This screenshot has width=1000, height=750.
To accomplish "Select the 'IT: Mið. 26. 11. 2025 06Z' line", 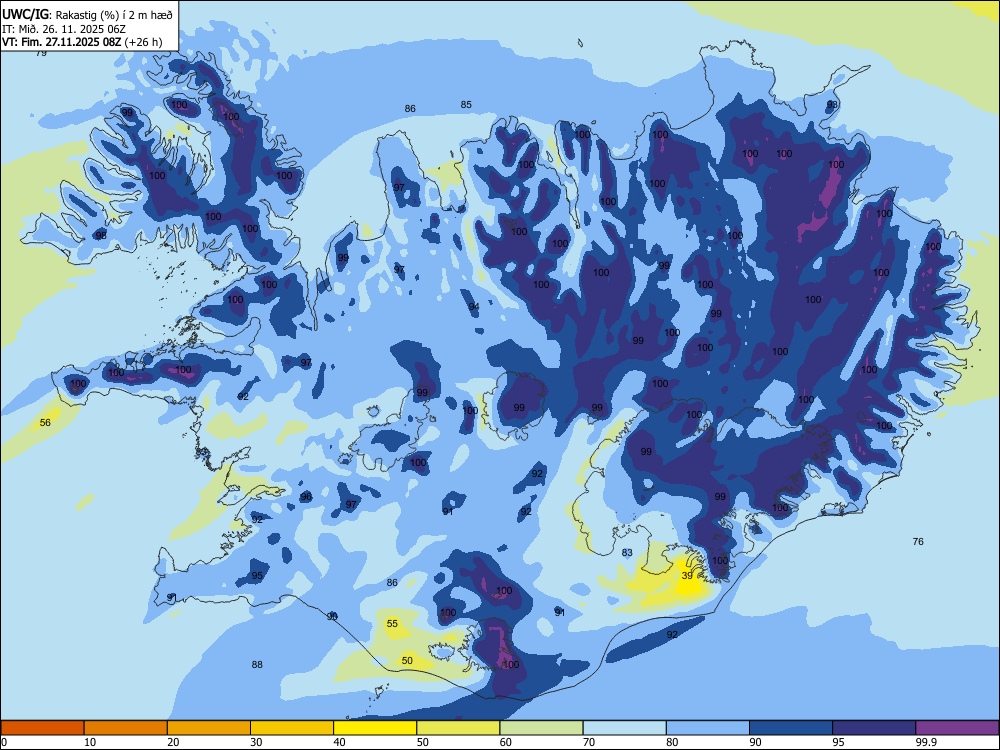I will [64, 29].
